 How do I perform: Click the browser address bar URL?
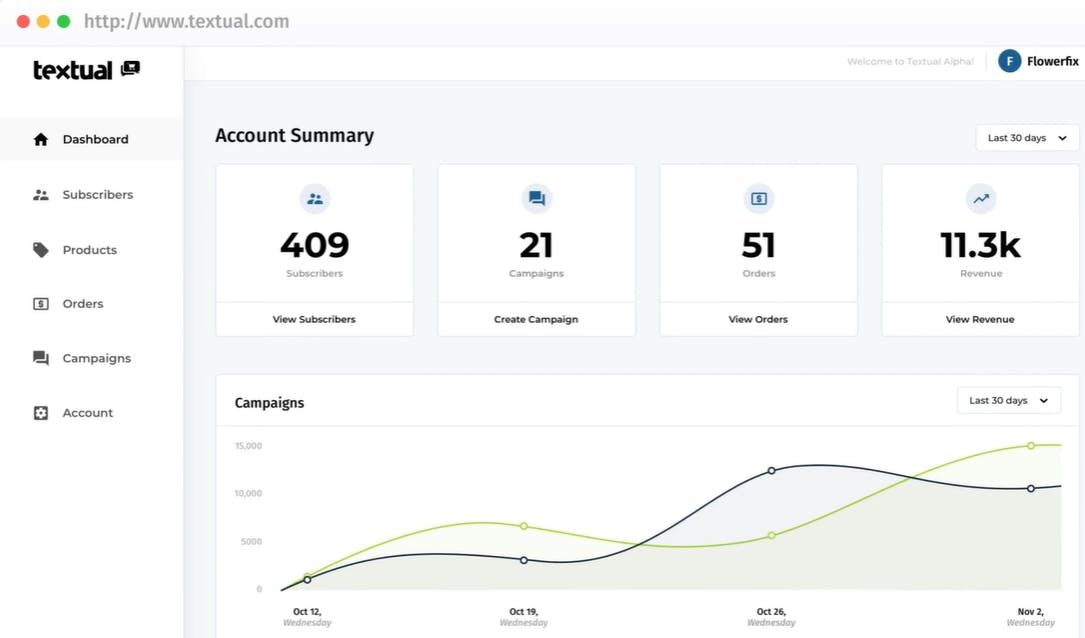[186, 21]
